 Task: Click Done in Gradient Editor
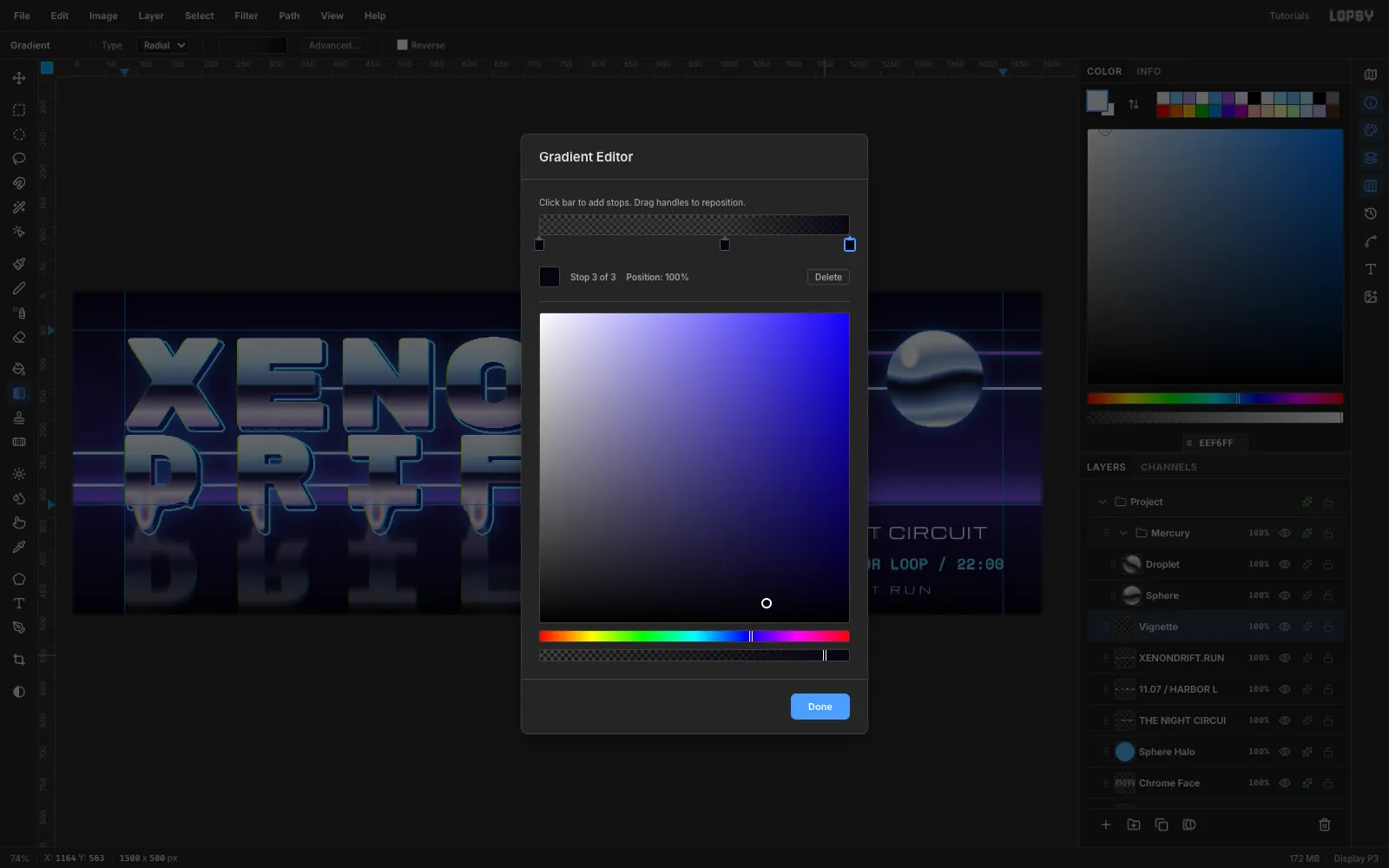click(x=820, y=707)
